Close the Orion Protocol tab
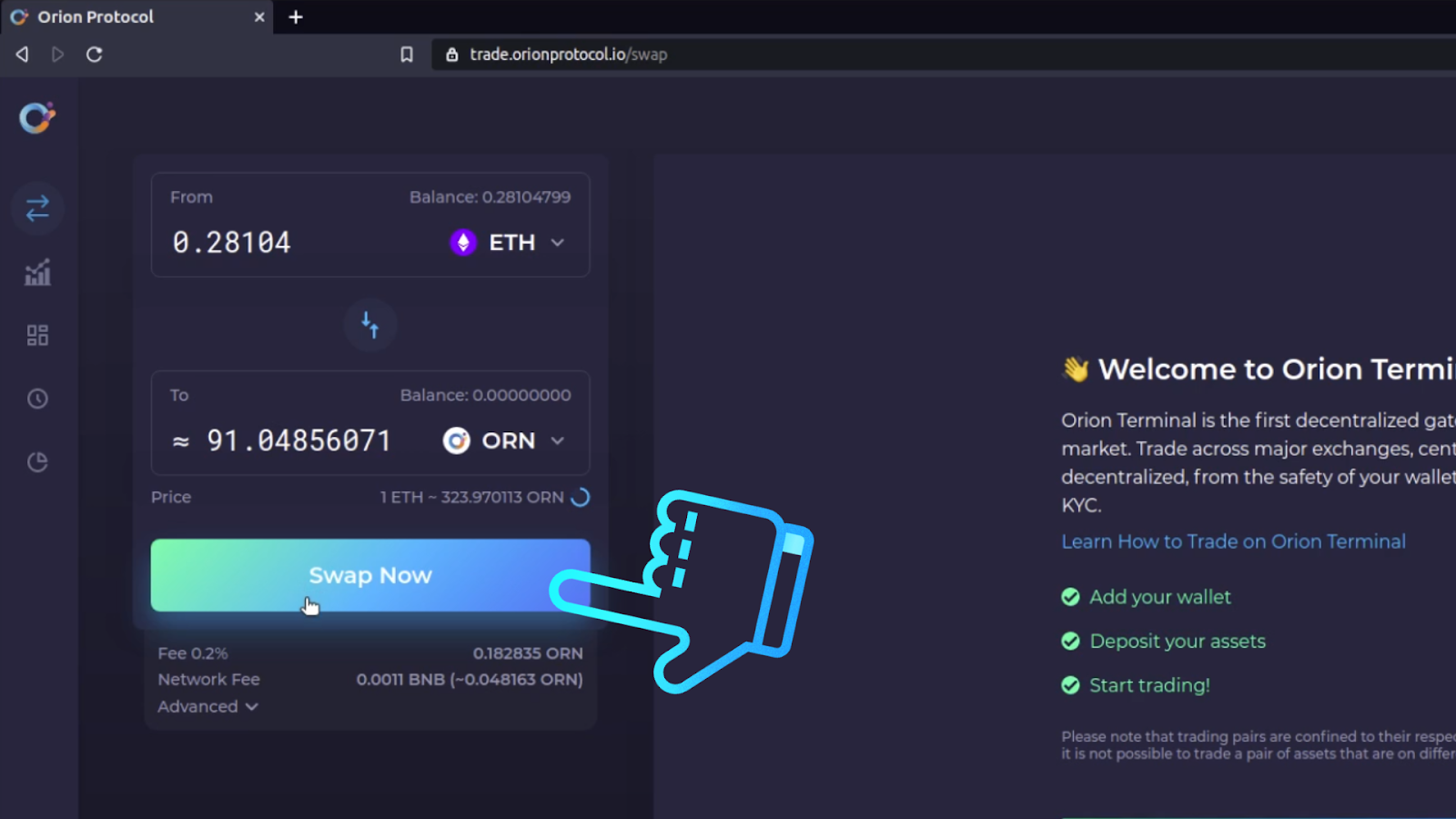Image resolution: width=1456 pixels, height=819 pixels. click(x=259, y=17)
